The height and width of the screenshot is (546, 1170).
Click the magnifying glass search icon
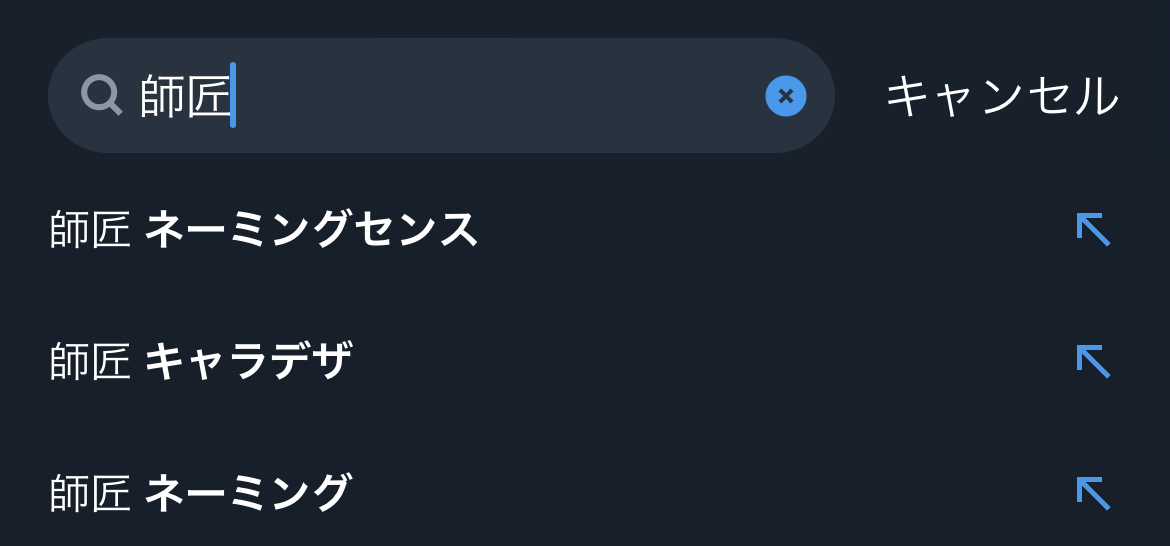tap(101, 96)
